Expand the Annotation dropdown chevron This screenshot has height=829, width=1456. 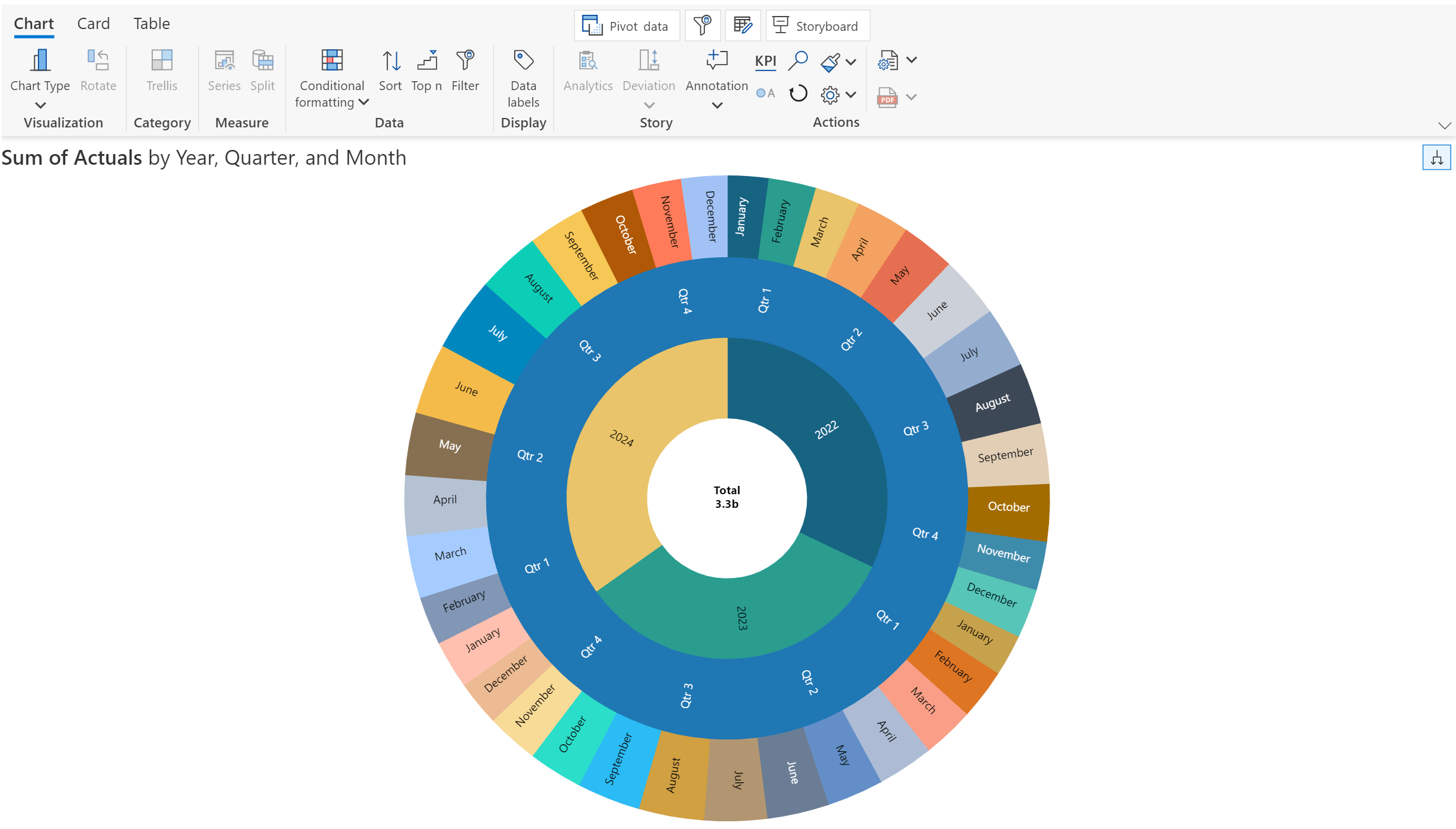717,105
